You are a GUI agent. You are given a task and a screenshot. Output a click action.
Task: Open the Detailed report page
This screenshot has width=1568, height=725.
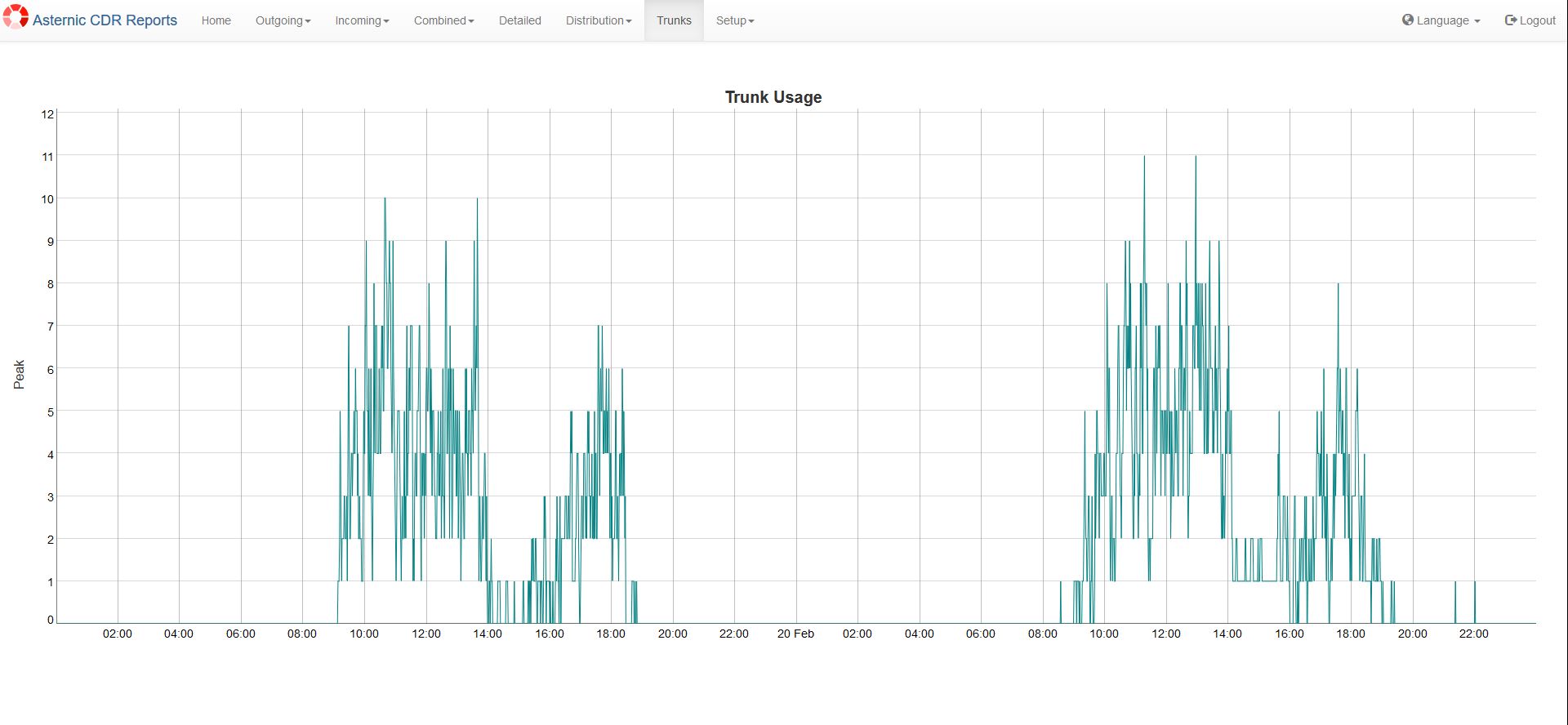point(520,20)
